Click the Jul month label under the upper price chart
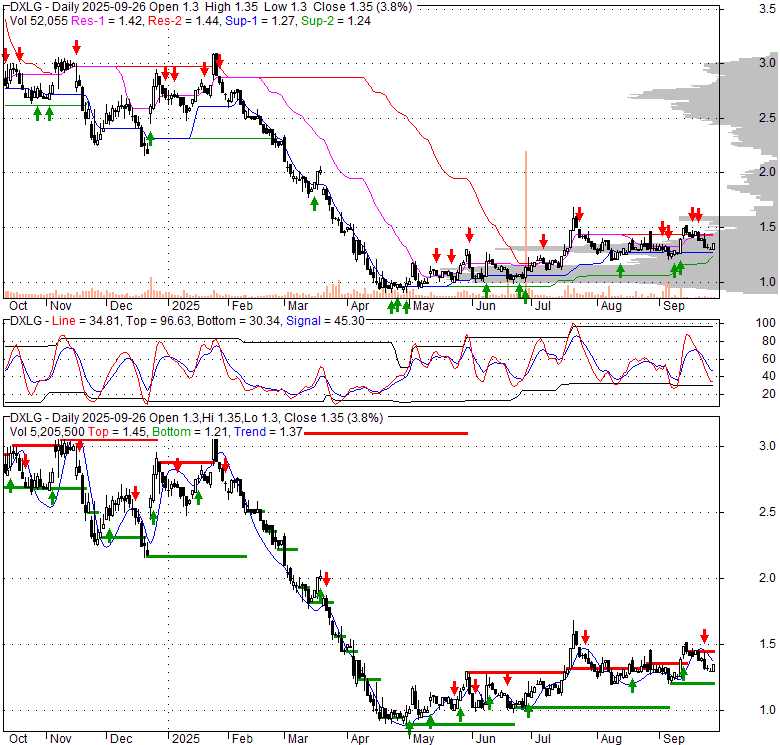Screen dimensions: 780x745 click(542, 306)
